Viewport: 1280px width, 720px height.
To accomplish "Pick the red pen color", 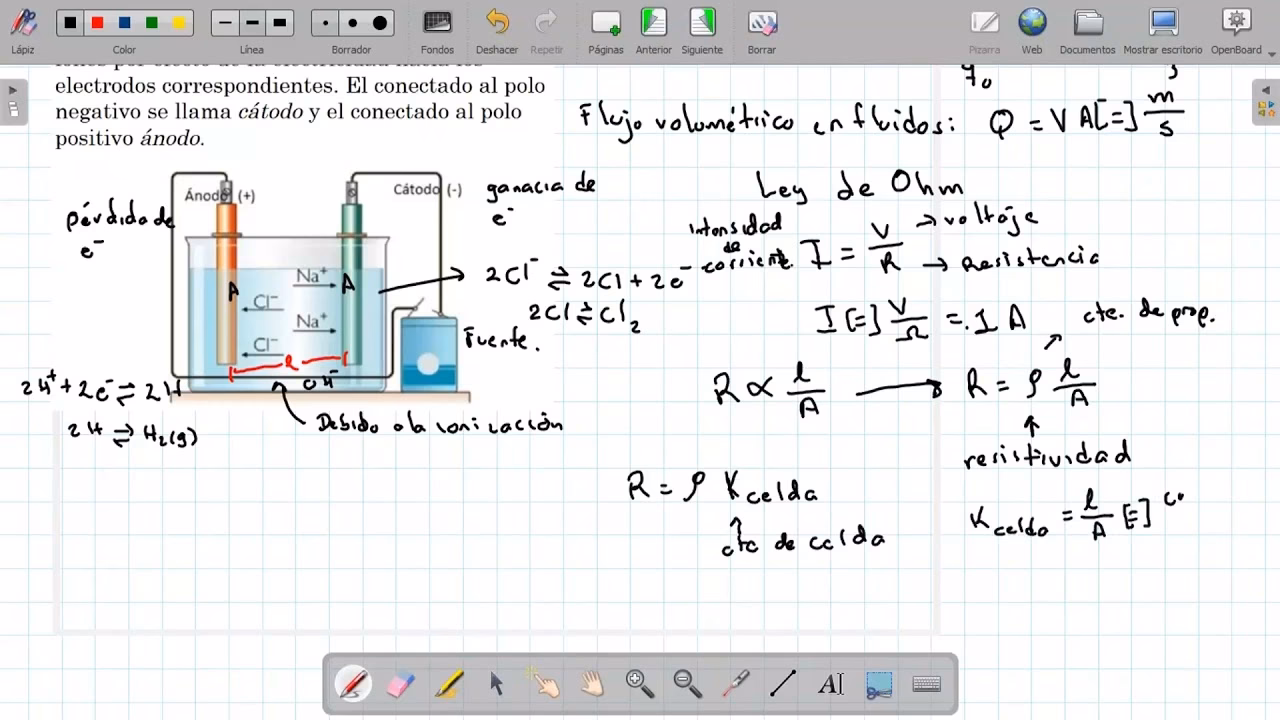I will click(97, 23).
